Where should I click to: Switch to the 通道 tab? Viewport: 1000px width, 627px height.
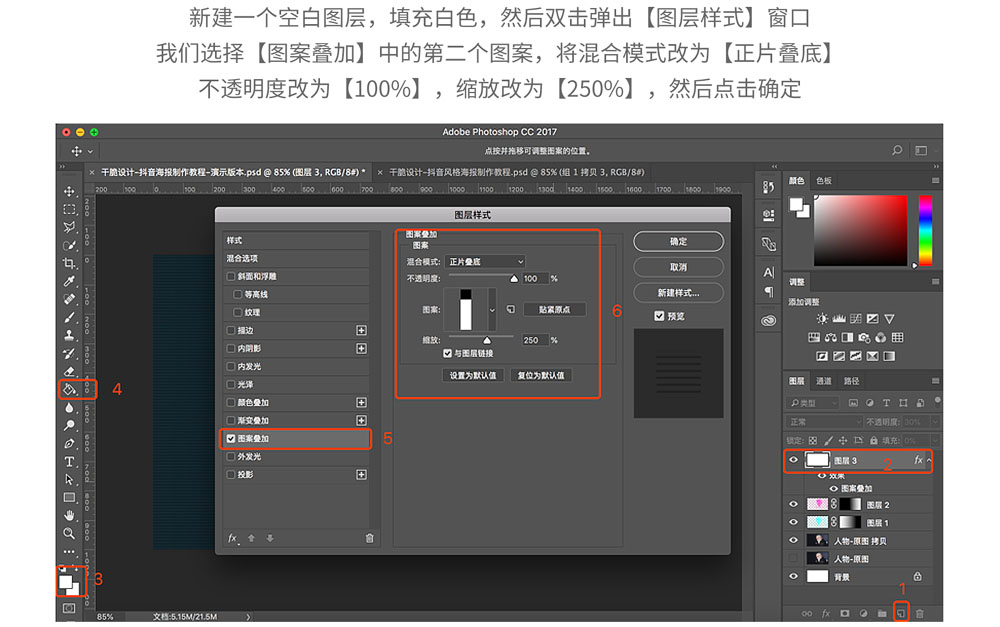824,381
